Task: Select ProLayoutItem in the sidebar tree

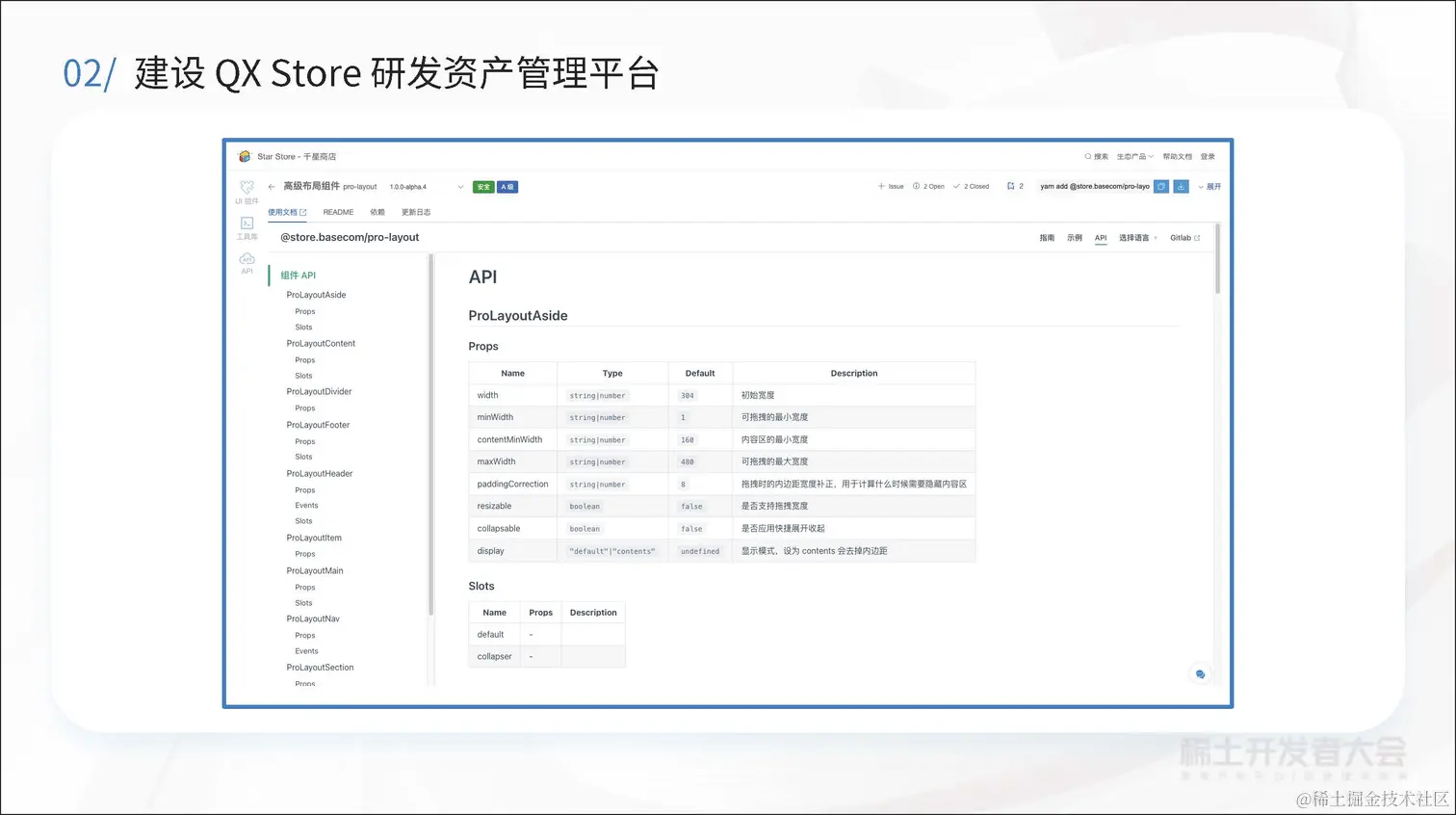Action: pyautogui.click(x=314, y=538)
